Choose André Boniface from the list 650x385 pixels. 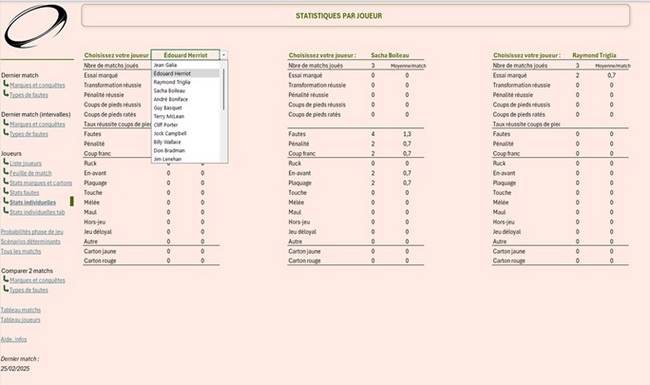click(x=171, y=99)
